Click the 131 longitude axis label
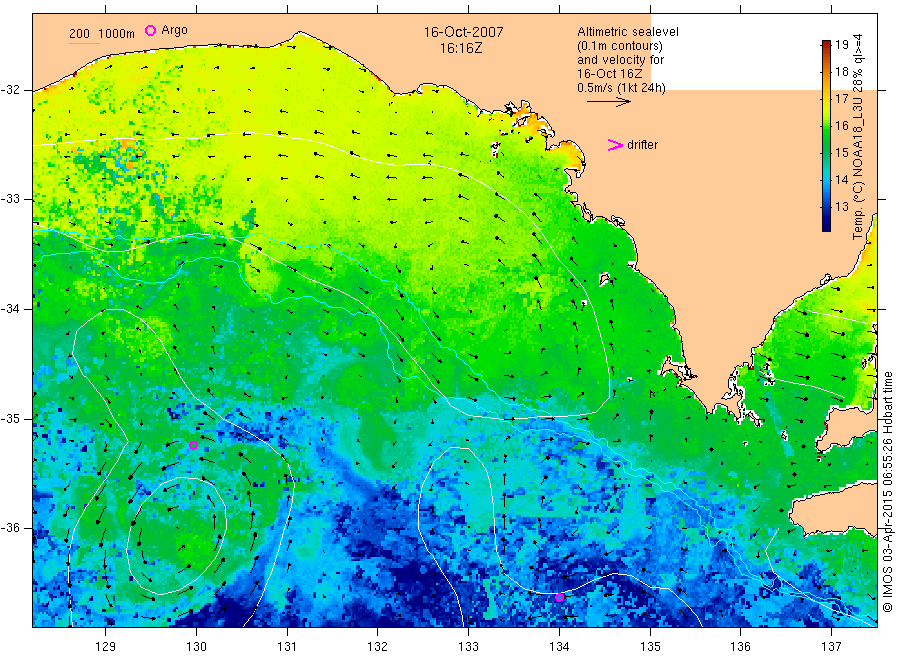Screen dimensions: 900x660 [x=287, y=647]
